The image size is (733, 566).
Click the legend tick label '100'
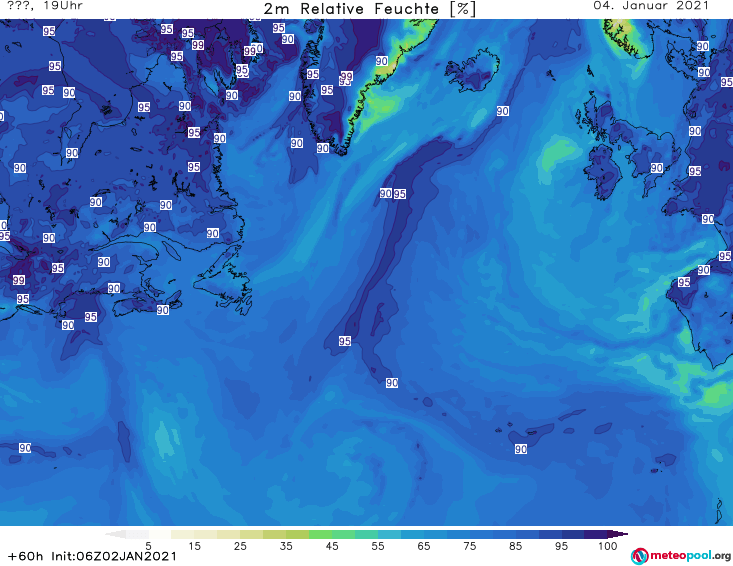coord(607,545)
